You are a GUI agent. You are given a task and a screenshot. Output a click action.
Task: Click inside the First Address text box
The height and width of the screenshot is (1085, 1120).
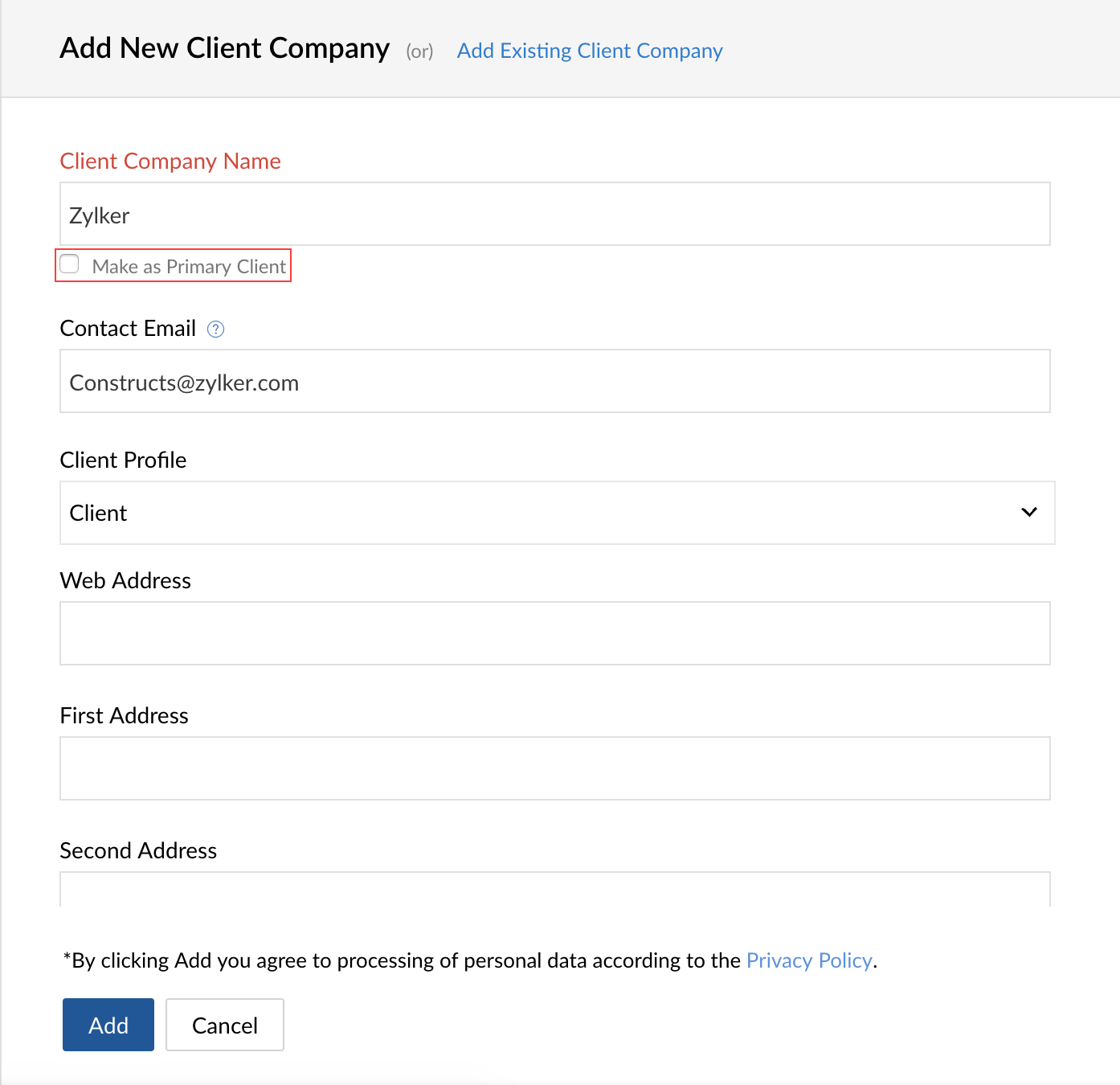coord(554,768)
